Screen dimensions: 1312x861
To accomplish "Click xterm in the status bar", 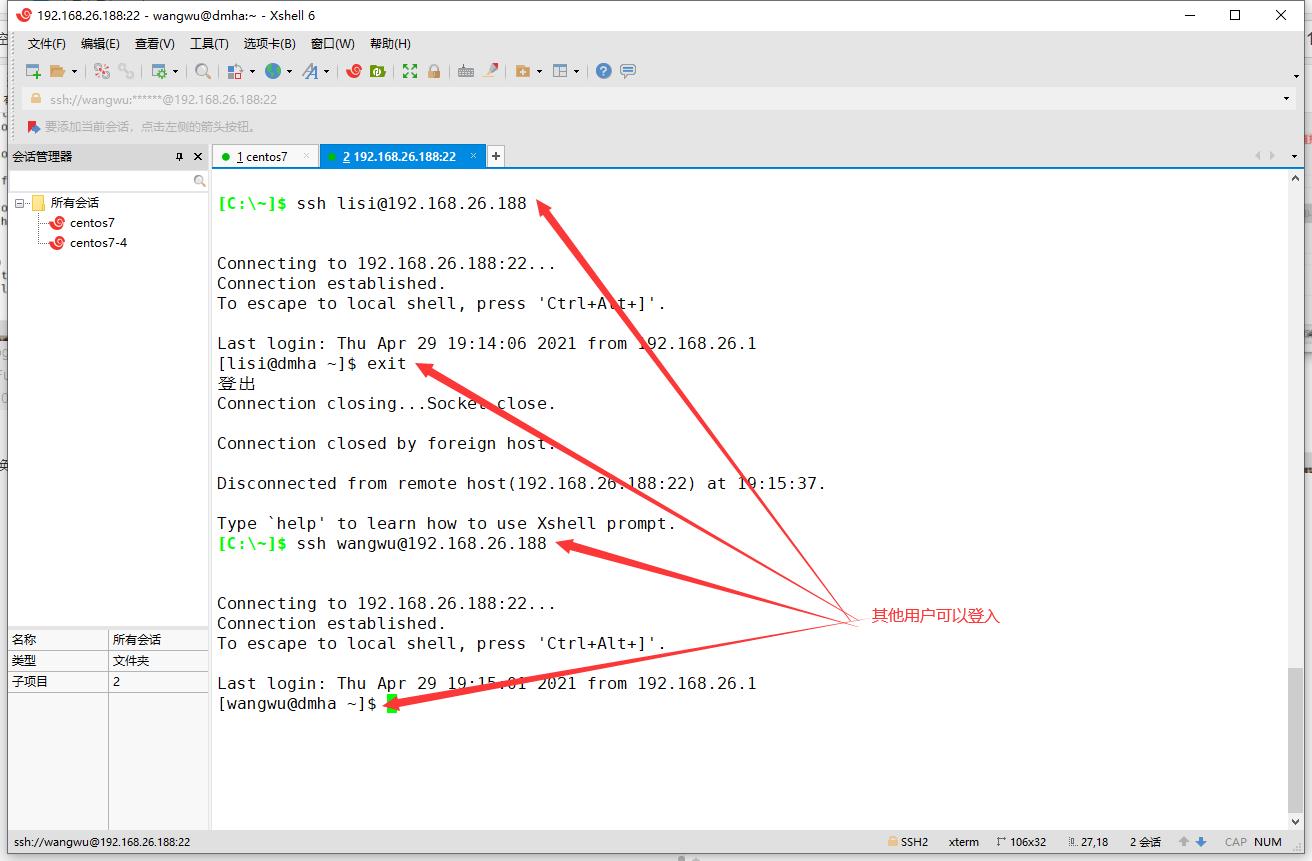I will click(964, 842).
